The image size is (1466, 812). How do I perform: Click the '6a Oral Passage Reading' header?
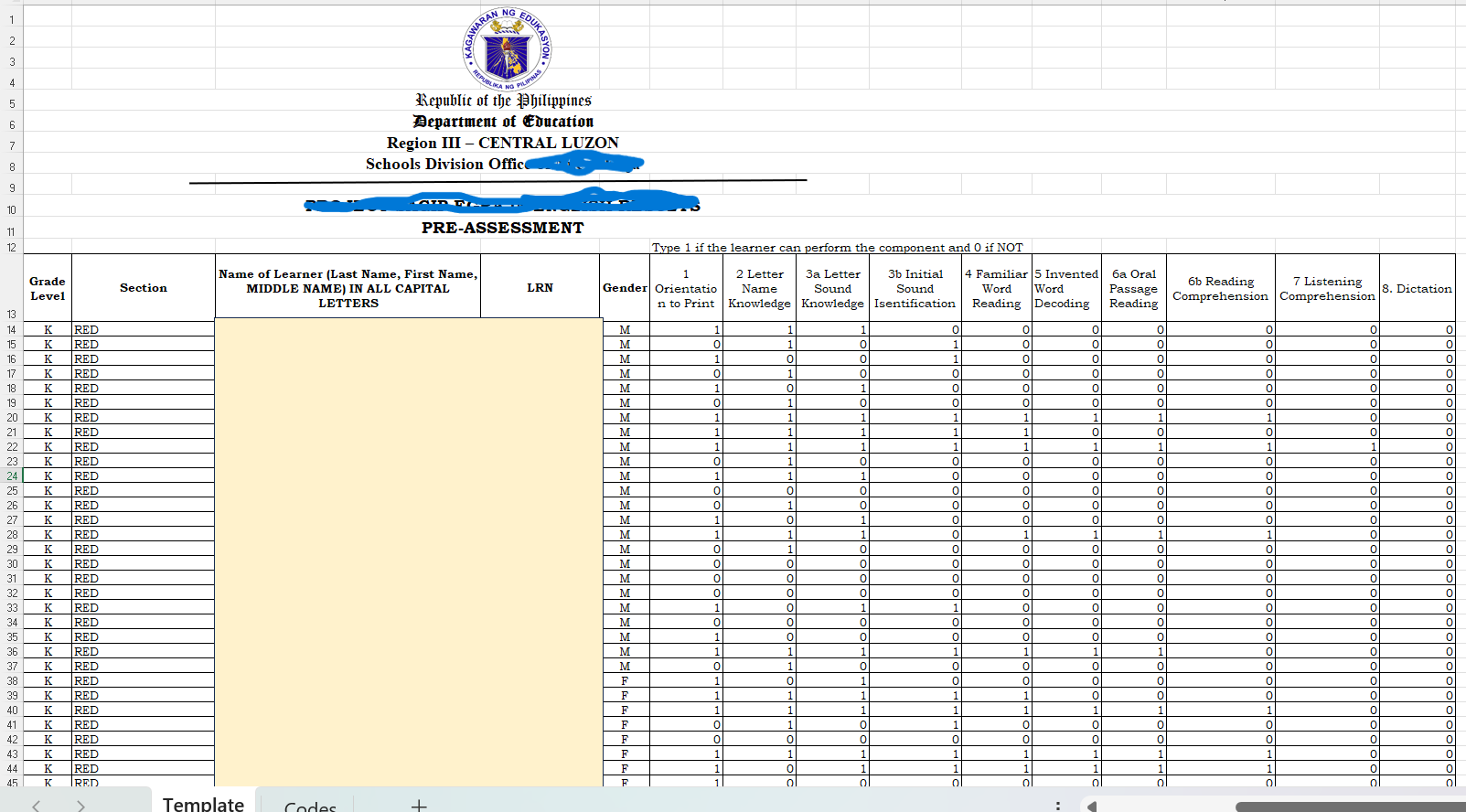[1134, 288]
